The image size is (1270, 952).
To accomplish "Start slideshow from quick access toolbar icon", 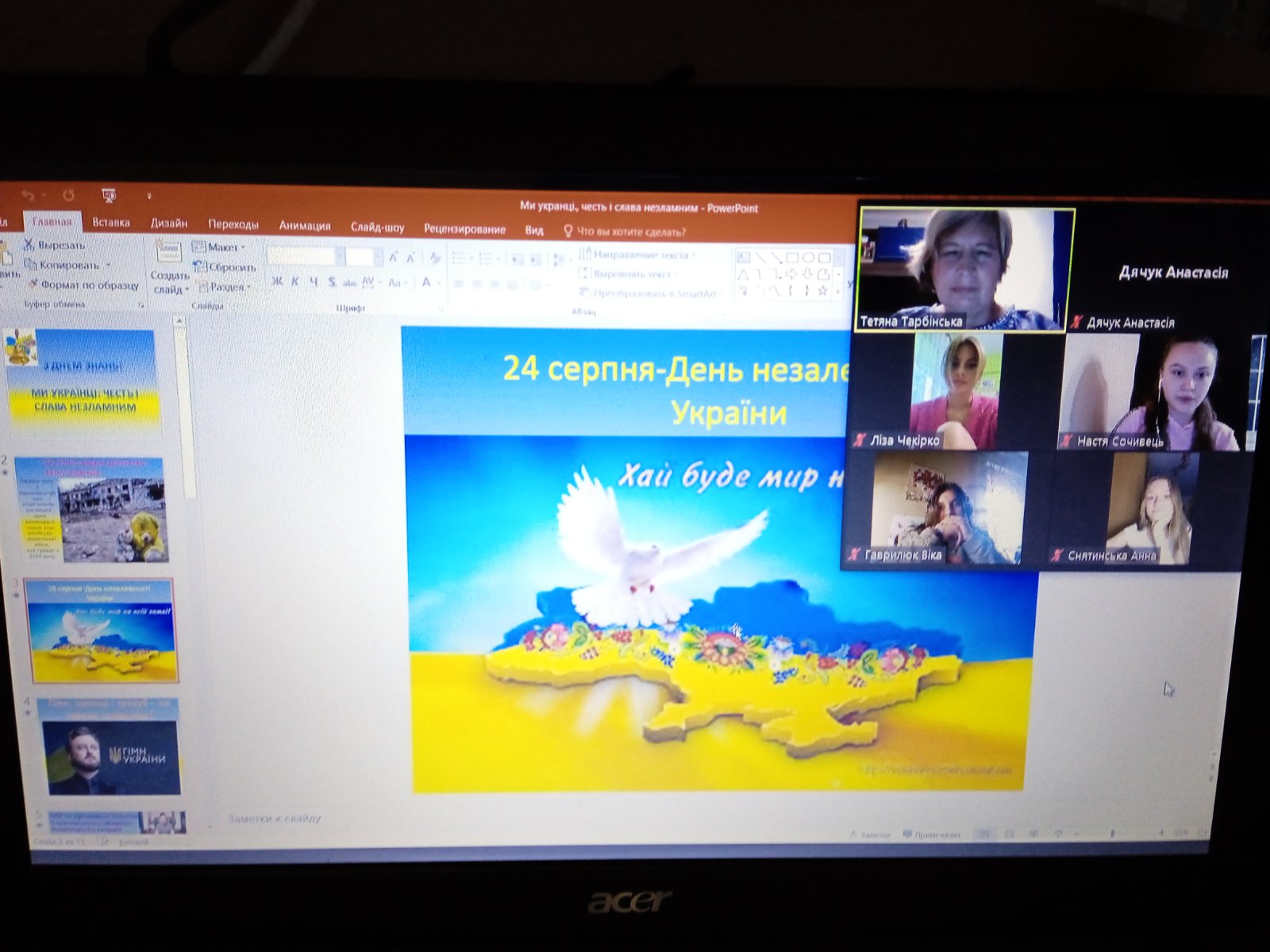I will (x=109, y=195).
